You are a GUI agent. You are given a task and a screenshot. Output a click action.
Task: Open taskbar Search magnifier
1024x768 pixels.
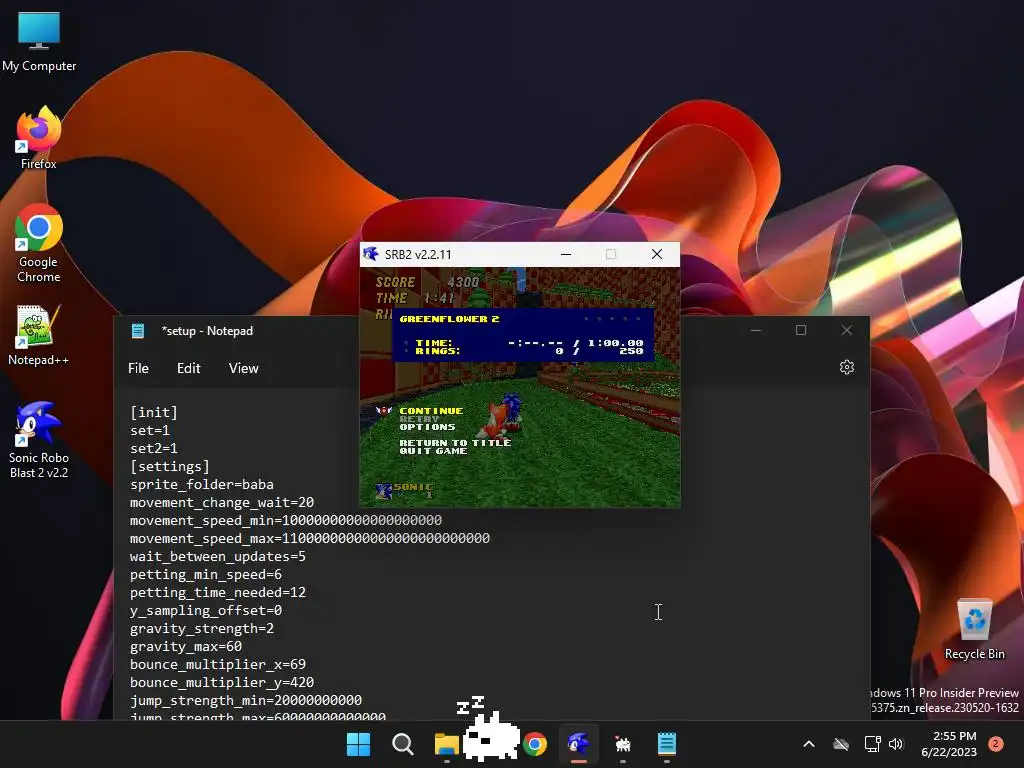402,744
